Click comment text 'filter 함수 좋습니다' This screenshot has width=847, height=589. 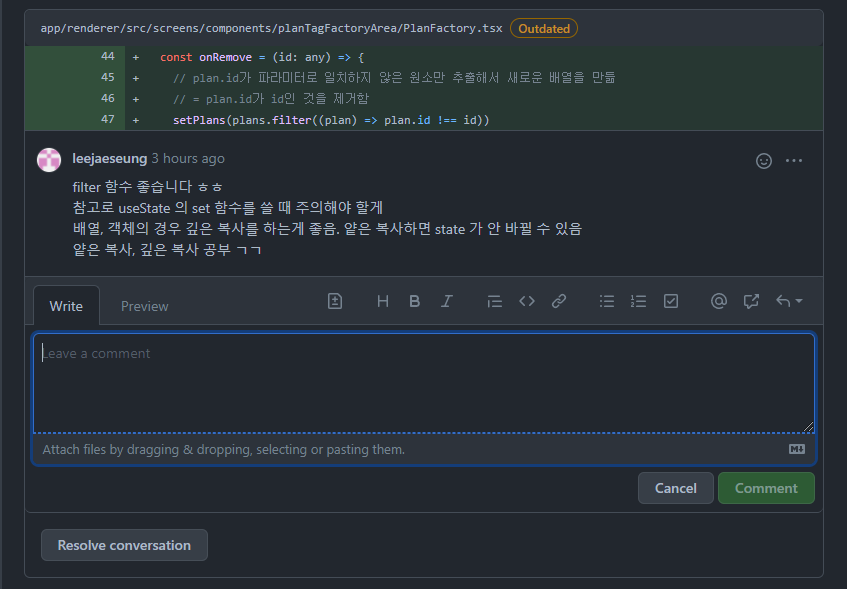(x=132, y=187)
